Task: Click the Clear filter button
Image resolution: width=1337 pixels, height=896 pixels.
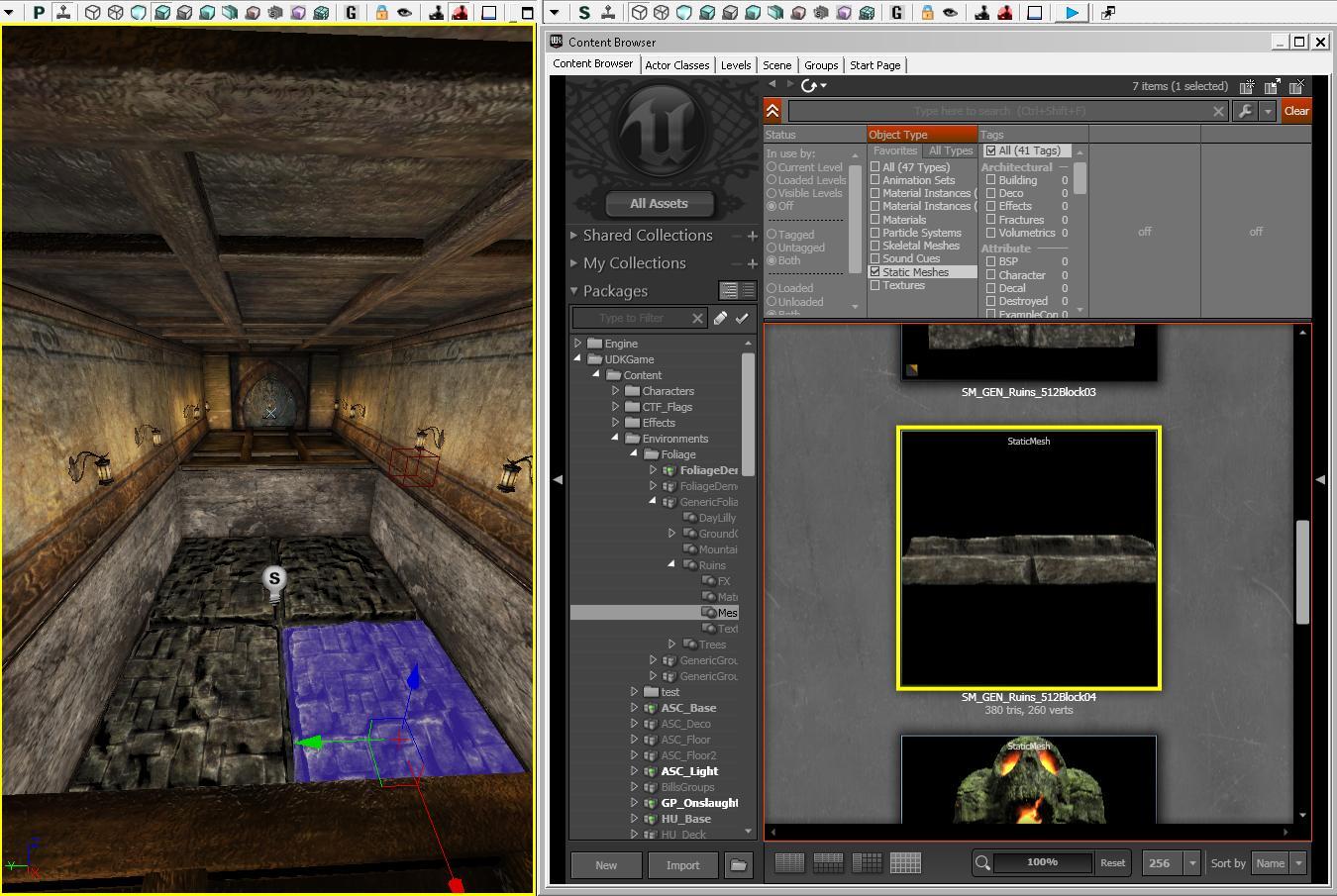Action: [1296, 111]
